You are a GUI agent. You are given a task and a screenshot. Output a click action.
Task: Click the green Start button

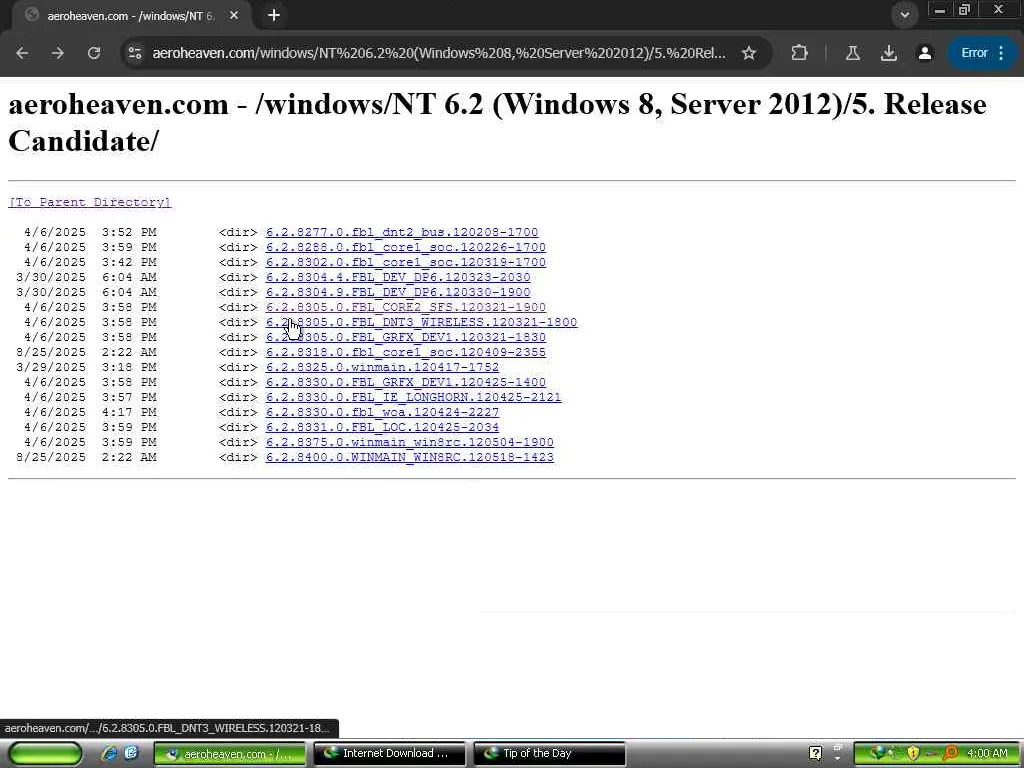pos(45,754)
